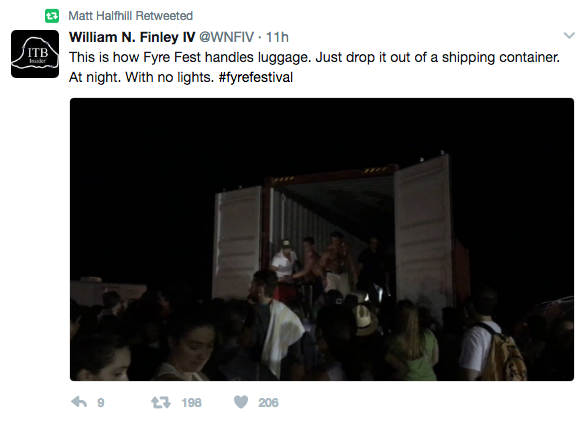The height and width of the screenshot is (422, 585).
Task: Click the green retweeted badge icon
Action: (52, 16)
